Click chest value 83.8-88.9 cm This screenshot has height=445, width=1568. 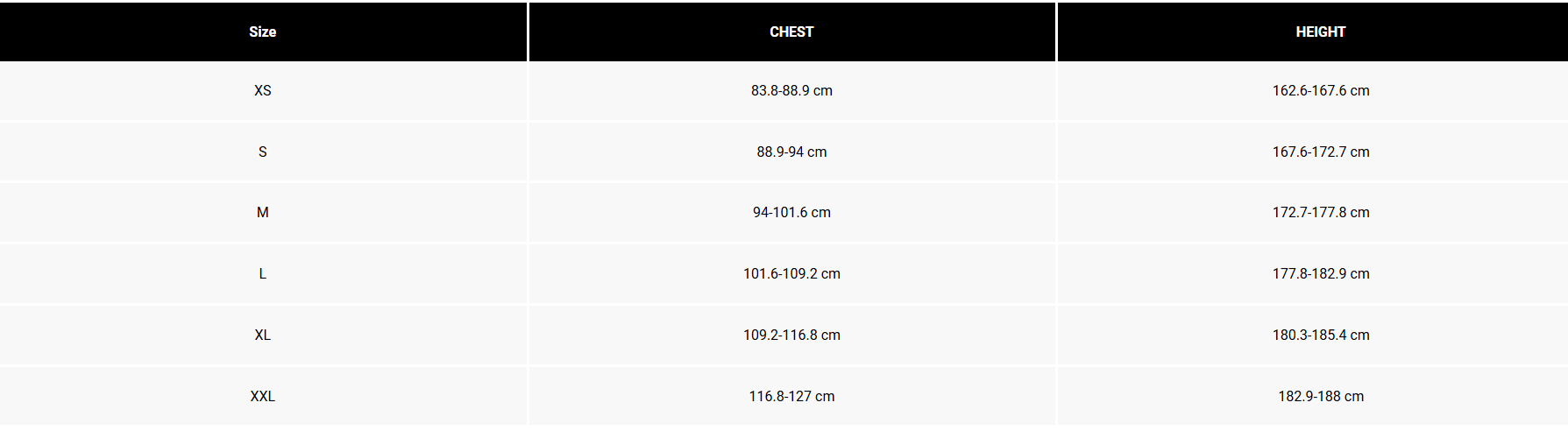(x=791, y=90)
